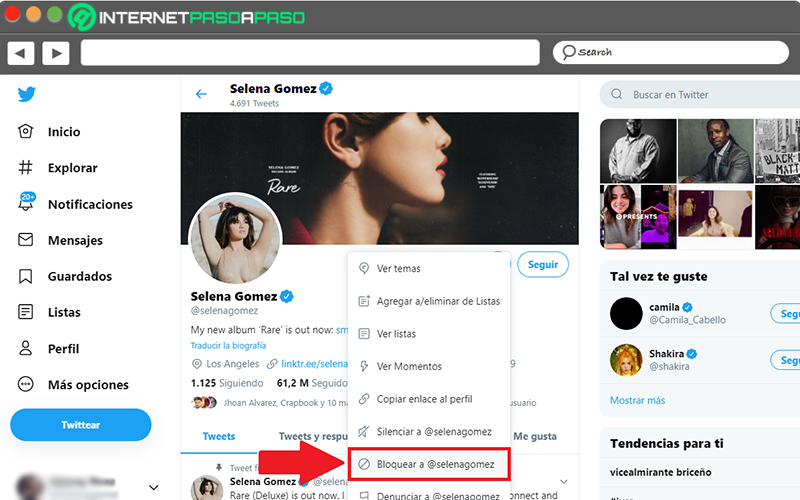Open Mensajes envelope icon
The width and height of the screenshot is (800, 500).
click(26, 240)
